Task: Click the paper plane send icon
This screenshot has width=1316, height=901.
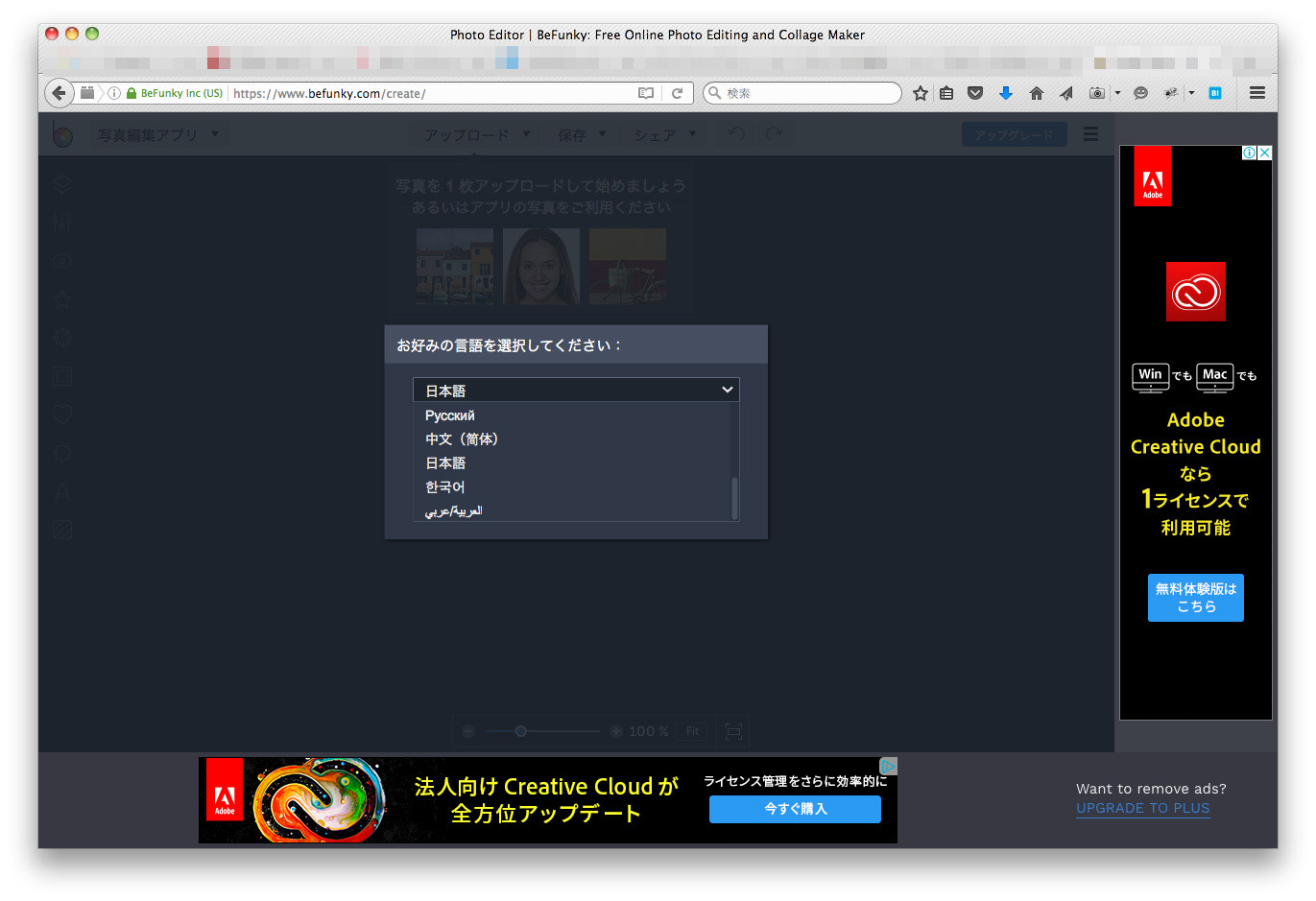Action: tap(1066, 93)
